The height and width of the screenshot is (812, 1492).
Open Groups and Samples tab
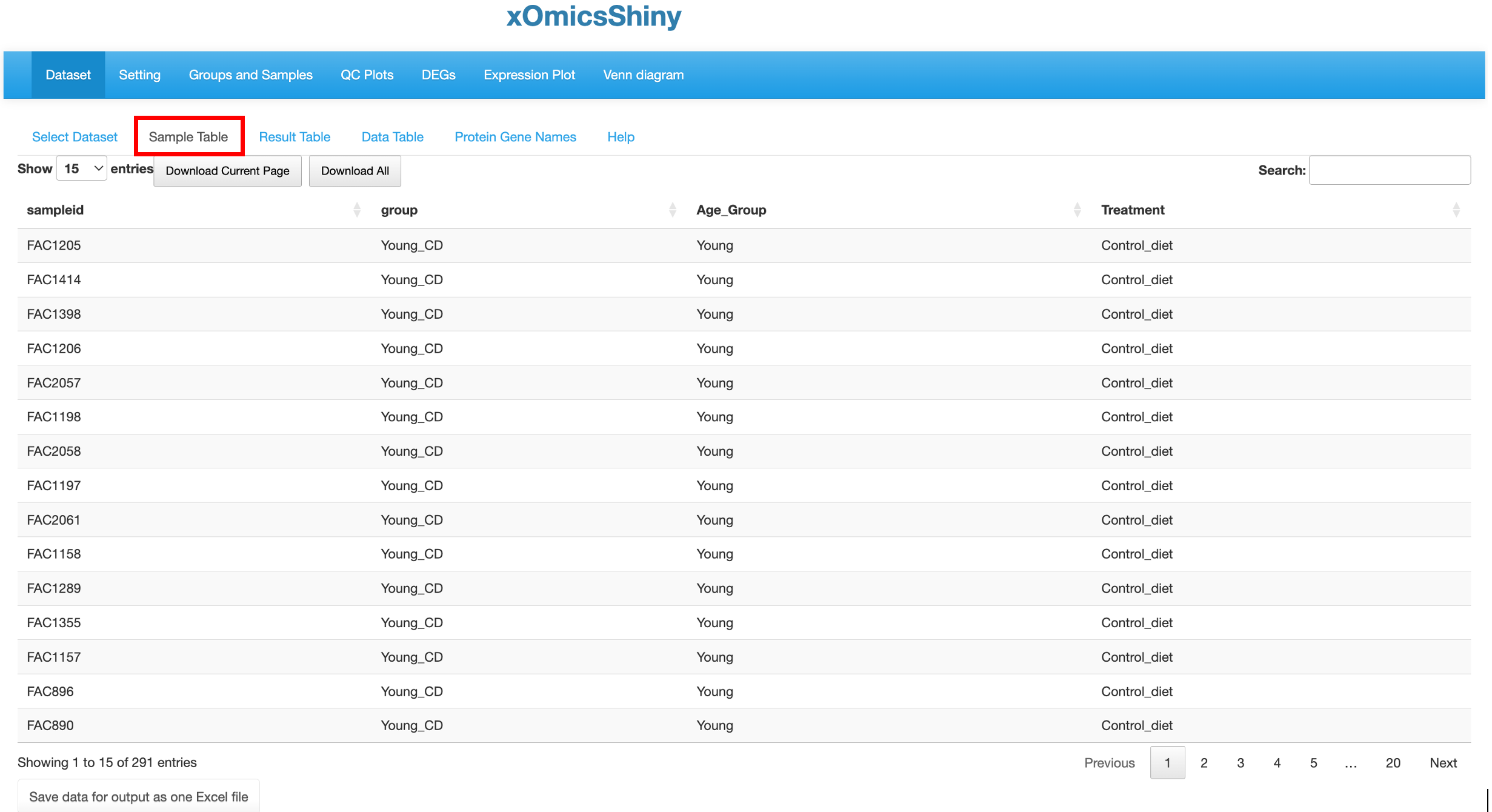(x=250, y=75)
